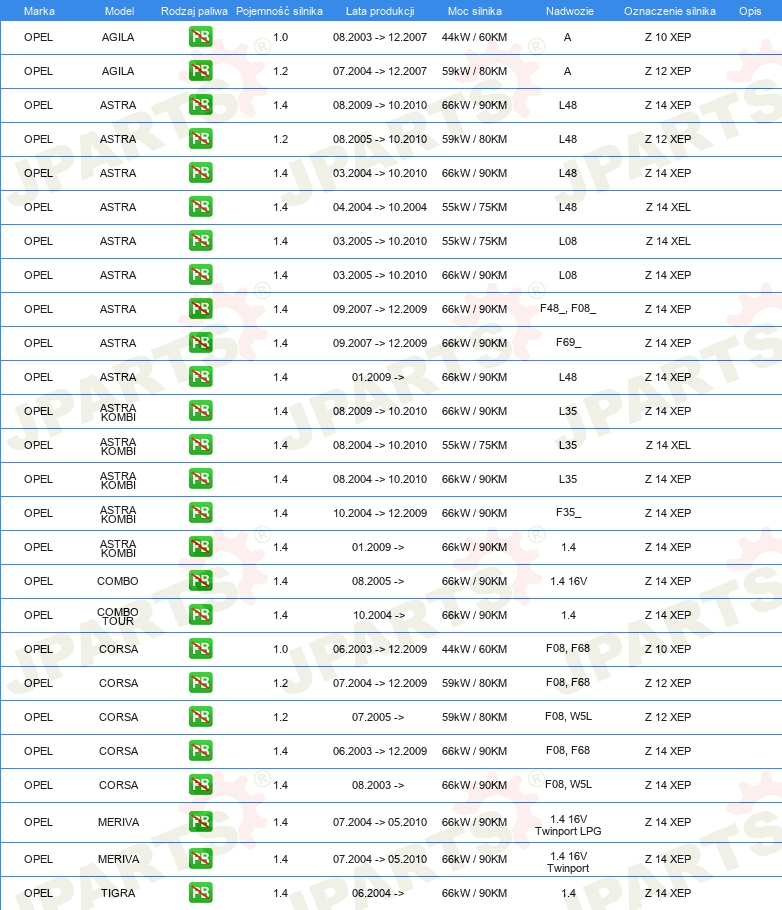Click the start date 07.2005 -> in CORSA row
Viewport: 782px width, 910px height.
[378, 717]
